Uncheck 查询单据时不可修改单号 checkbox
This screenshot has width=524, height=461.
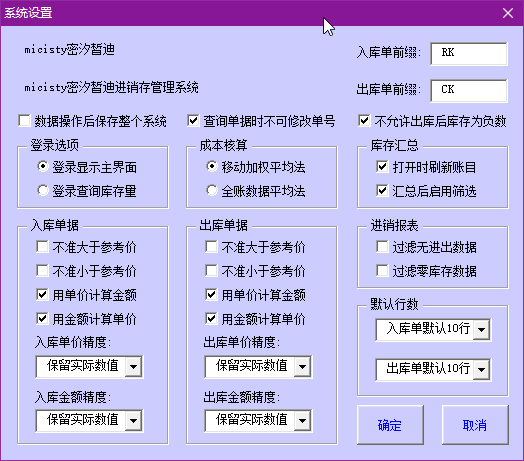tap(193, 121)
